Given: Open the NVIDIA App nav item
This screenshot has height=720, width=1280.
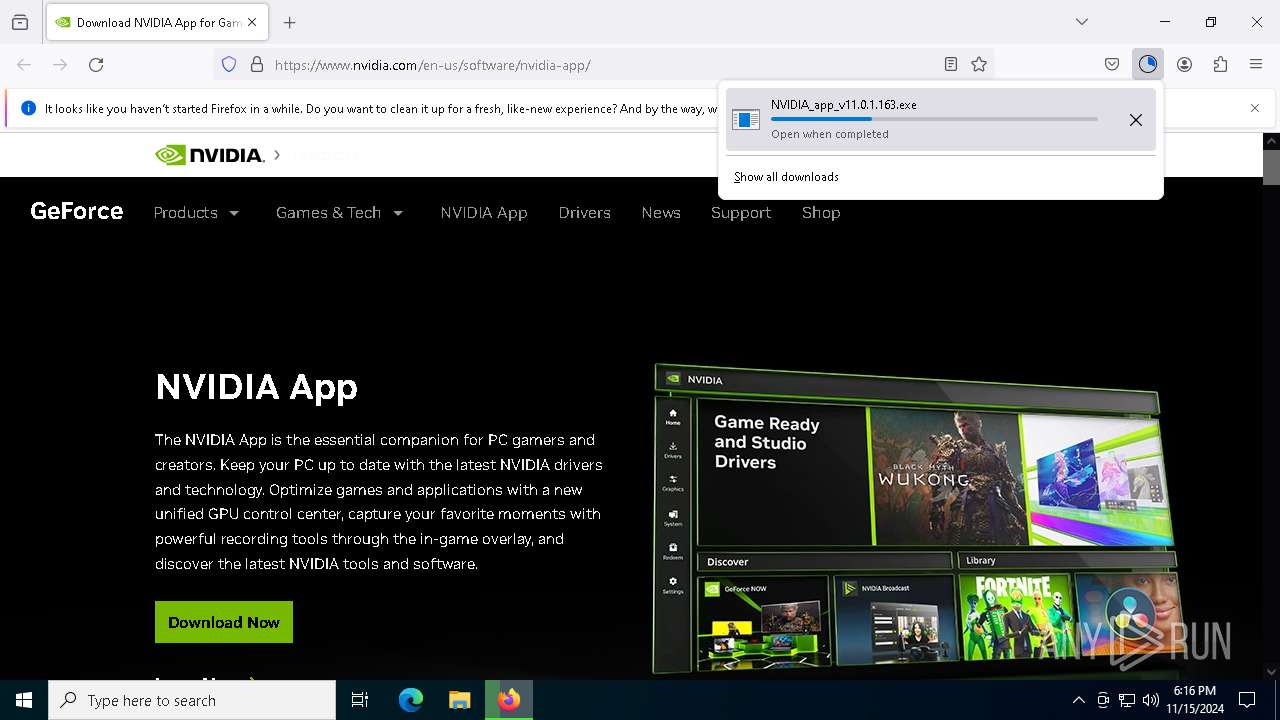Looking at the screenshot, I should [484, 213].
